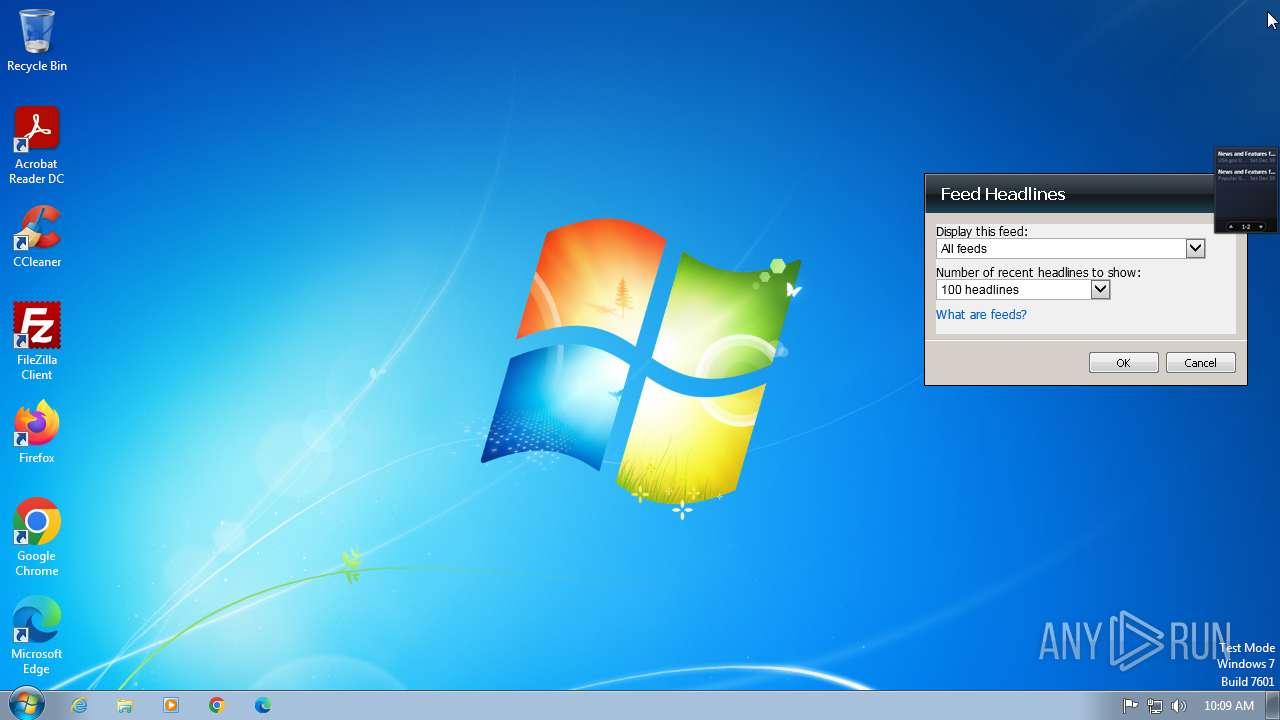The height and width of the screenshot is (720, 1280).
Task: Launch Internet Explorer from the taskbar
Action: point(79,705)
